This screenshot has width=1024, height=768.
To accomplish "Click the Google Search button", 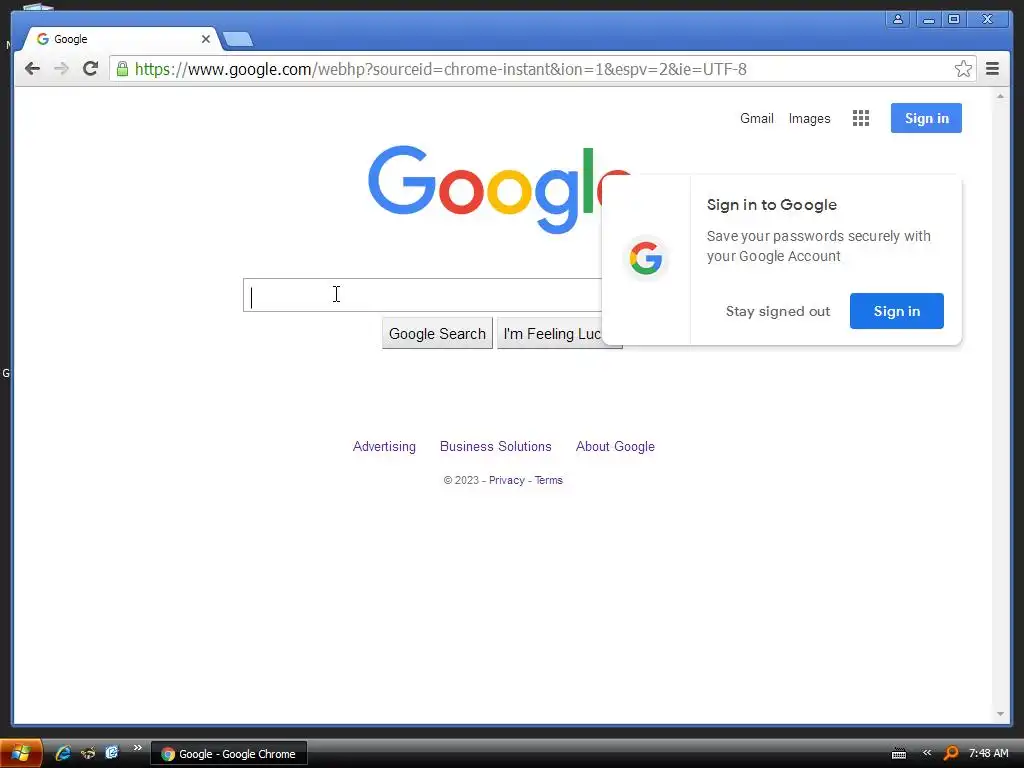I will [x=437, y=334].
